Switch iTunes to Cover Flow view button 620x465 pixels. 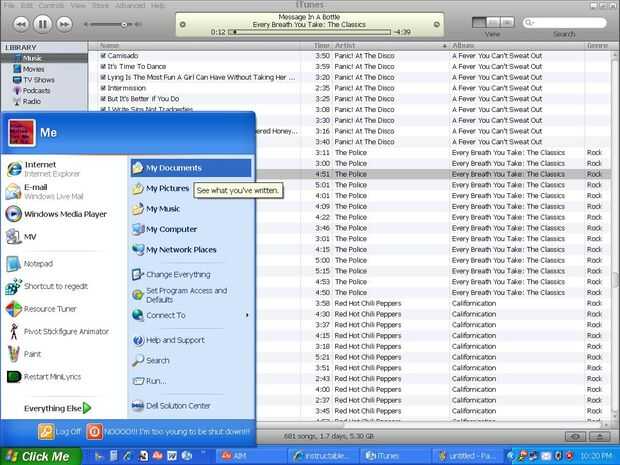point(507,23)
